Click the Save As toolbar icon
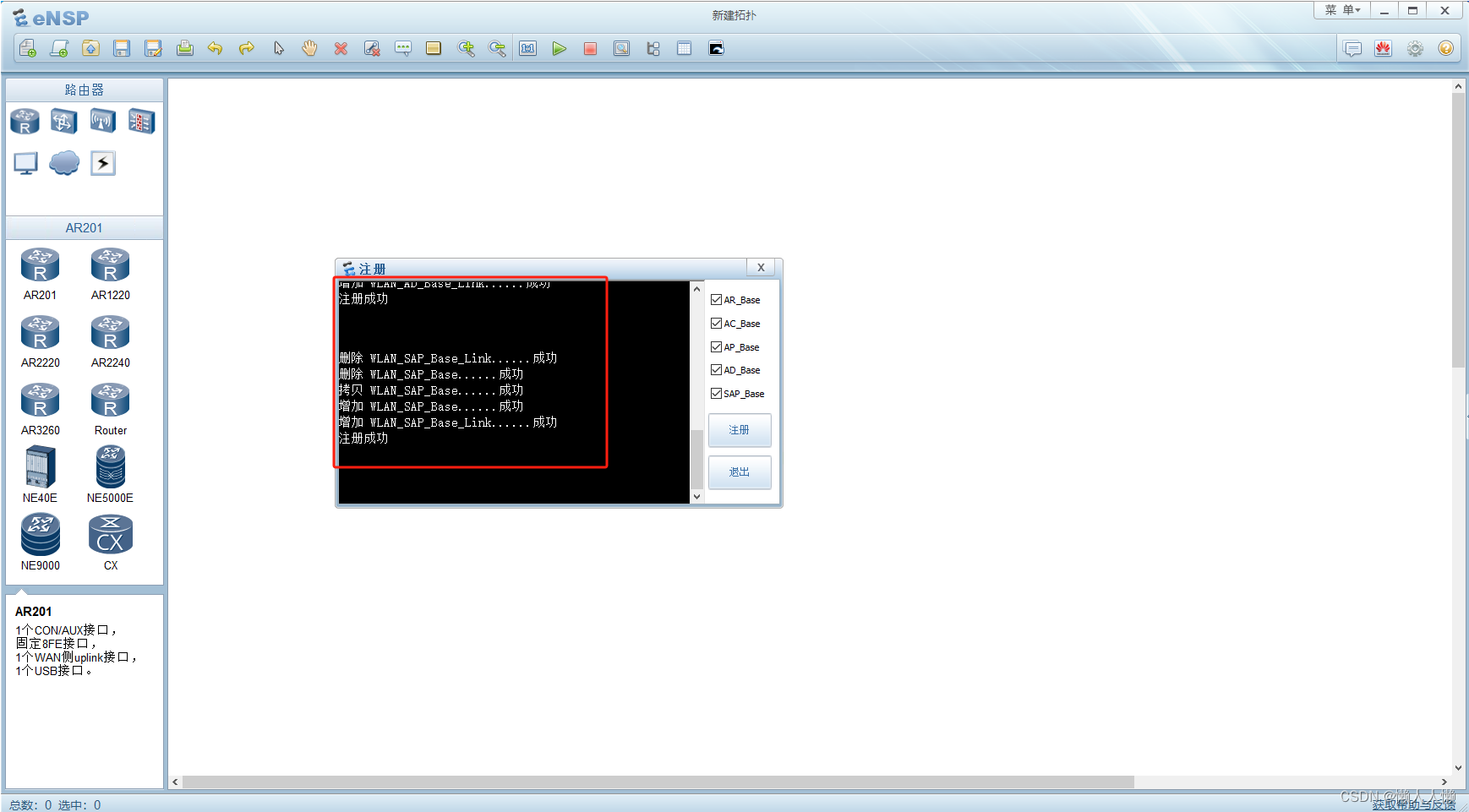The image size is (1469, 812). tap(153, 49)
